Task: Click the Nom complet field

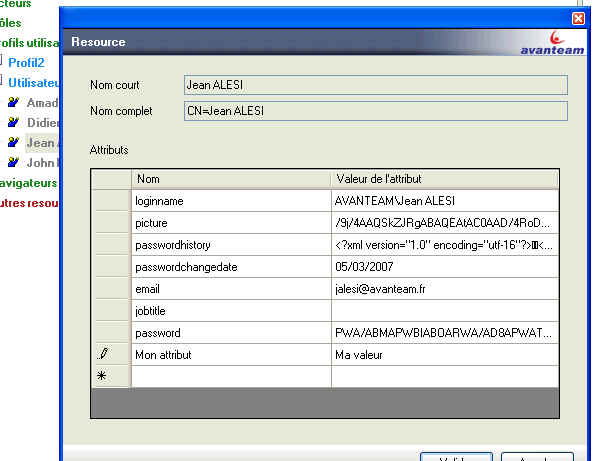Action: pyautogui.click(x=375, y=110)
